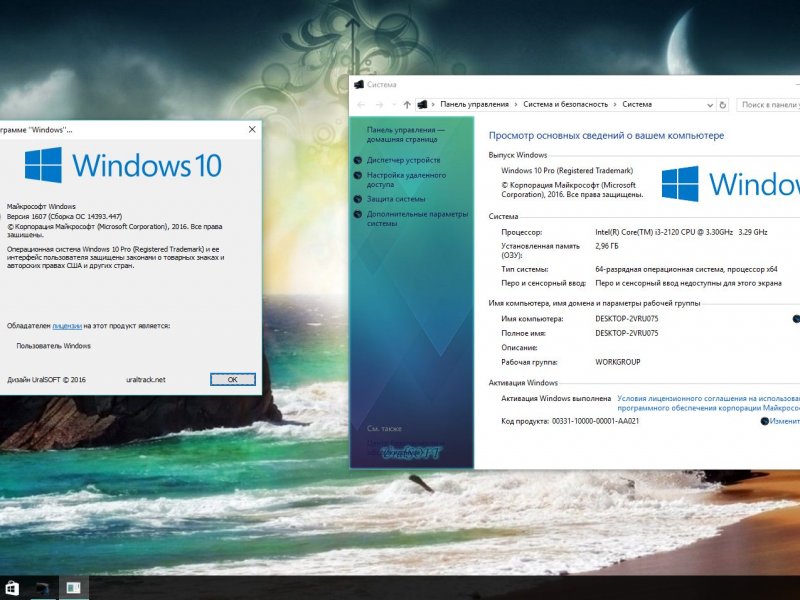Click Windows 10 Pro edition text in Система
The image size is (800, 600).
(567, 171)
